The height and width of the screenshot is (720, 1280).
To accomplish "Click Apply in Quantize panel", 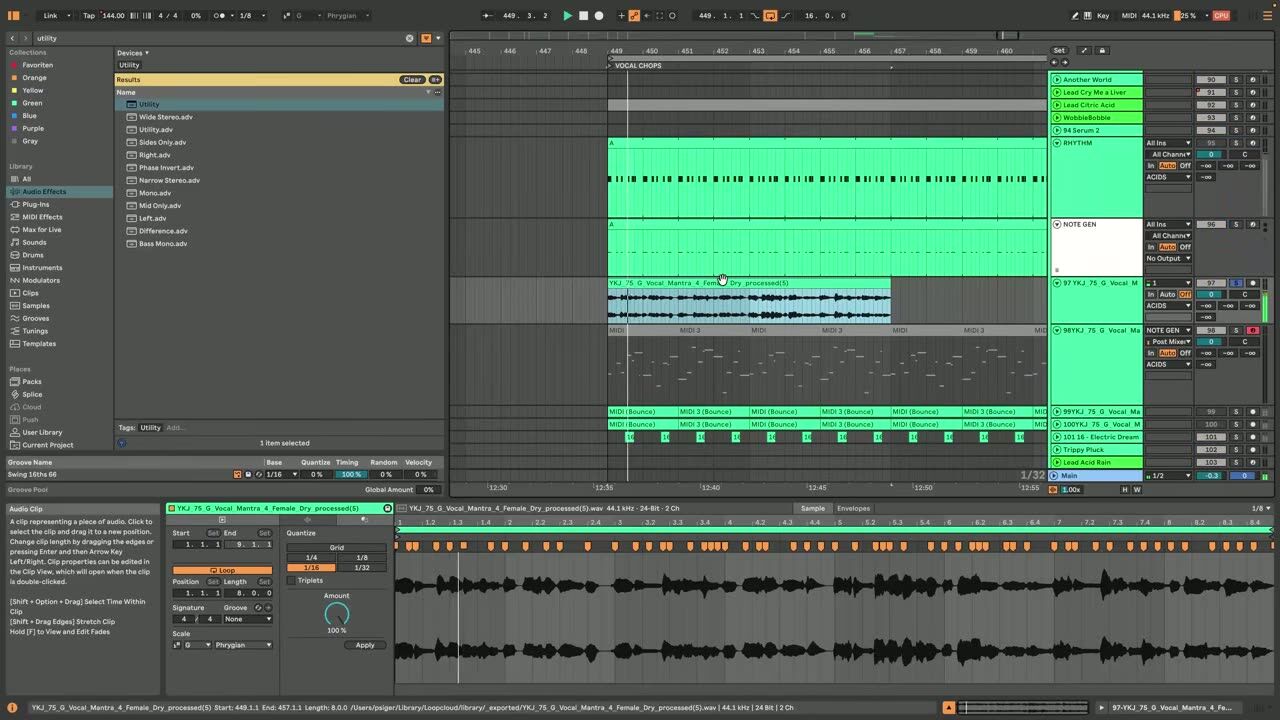I will (x=365, y=645).
